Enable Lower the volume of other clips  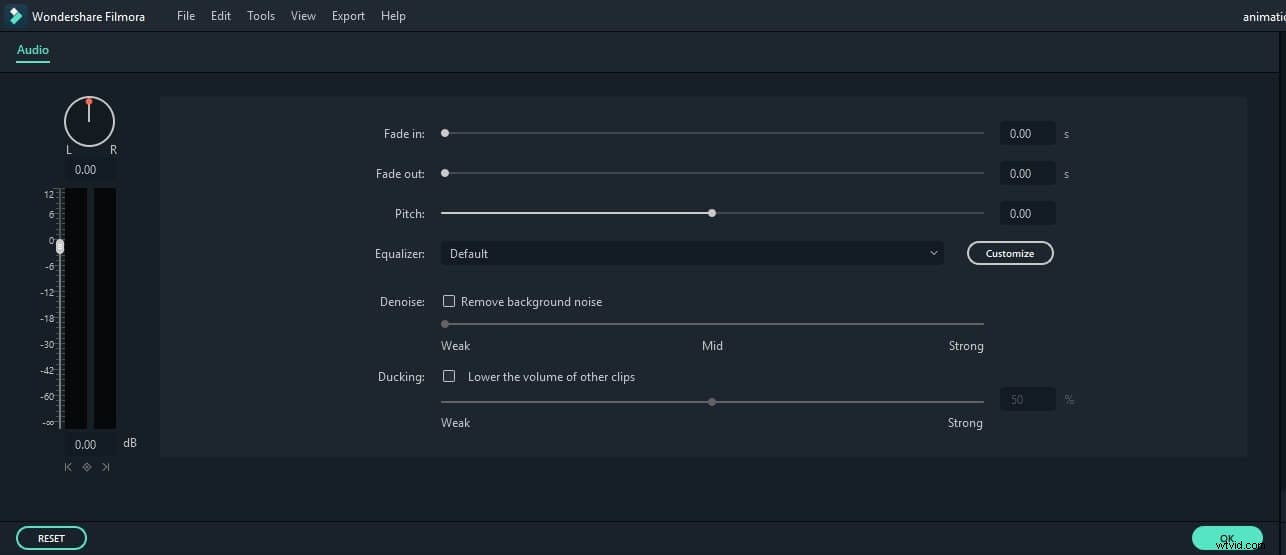click(x=449, y=377)
